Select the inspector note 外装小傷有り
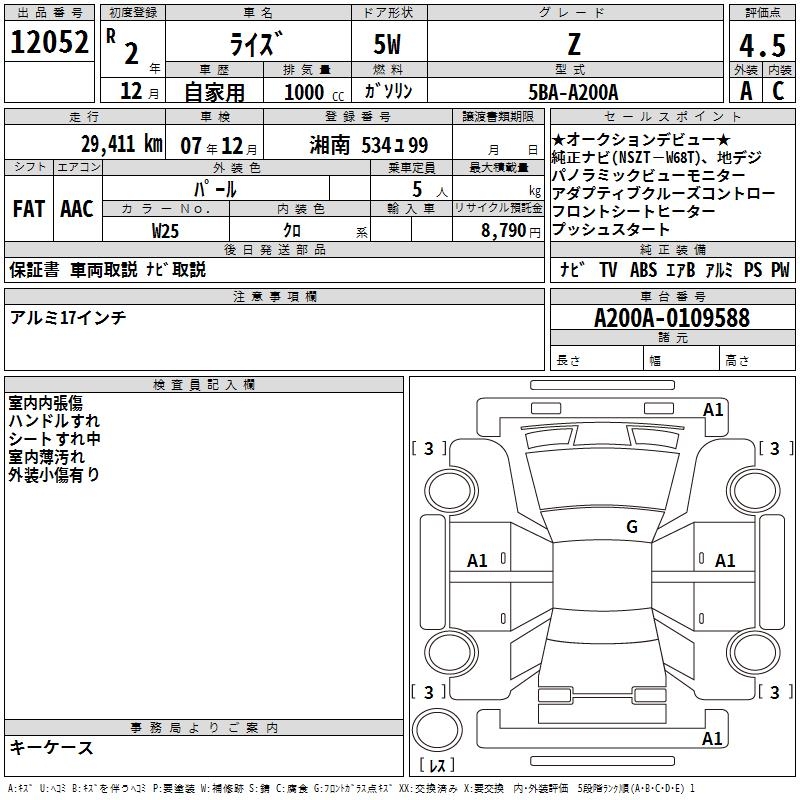This screenshot has width=800, height=800. point(54,474)
